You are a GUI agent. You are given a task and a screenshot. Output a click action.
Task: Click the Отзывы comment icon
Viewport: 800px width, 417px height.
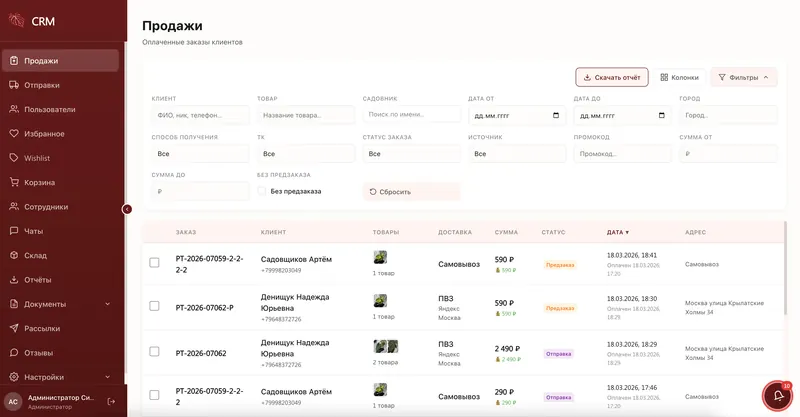[14, 353]
